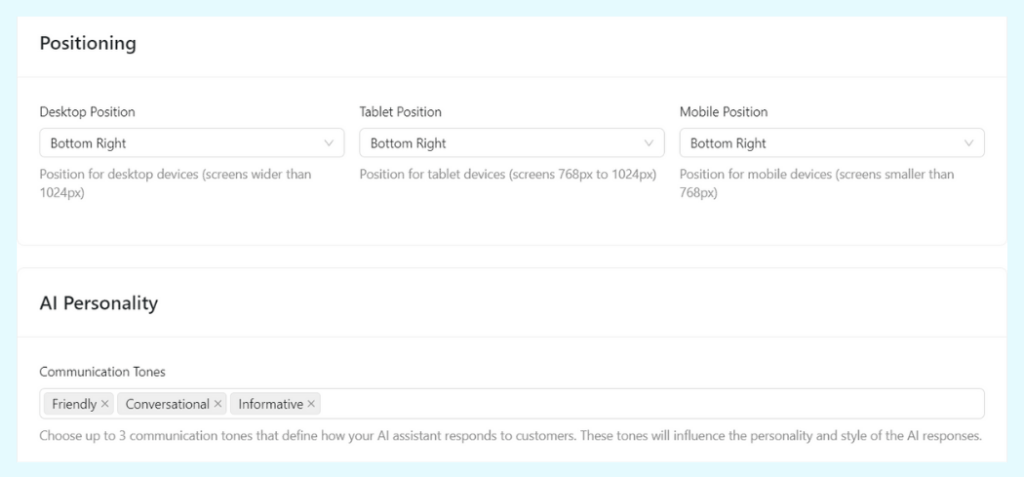The width and height of the screenshot is (1024, 477).
Task: Delete the Informative tone tag
Action: (311, 404)
